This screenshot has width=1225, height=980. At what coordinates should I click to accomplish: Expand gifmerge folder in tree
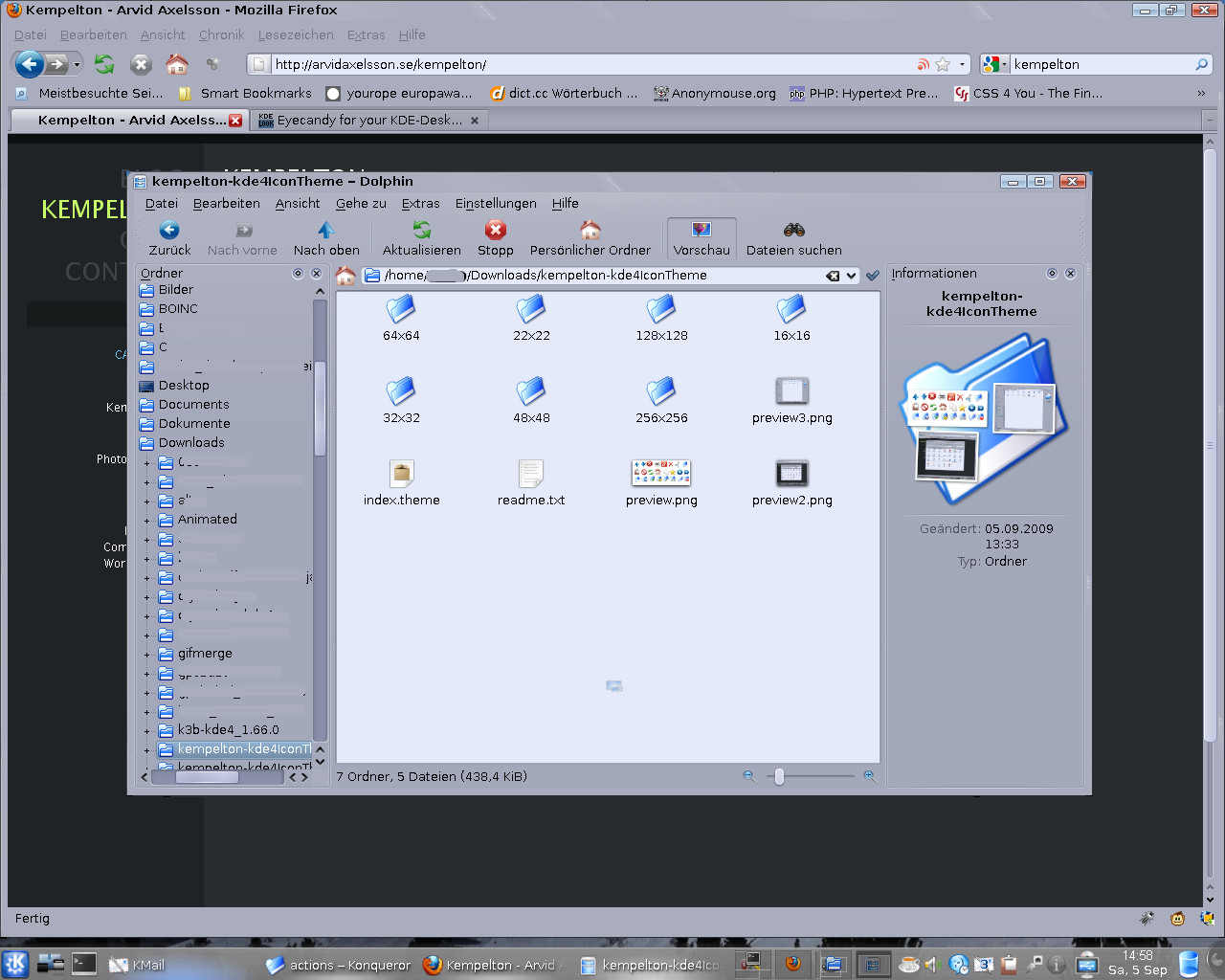click(146, 655)
